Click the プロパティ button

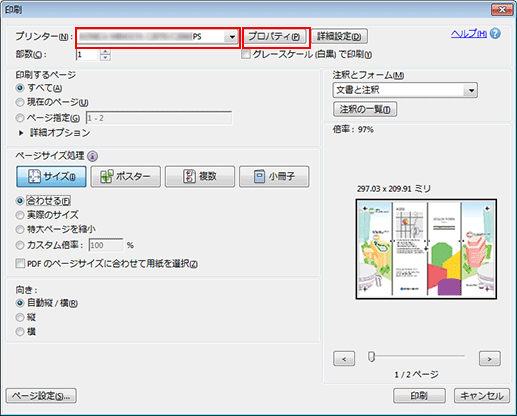point(274,37)
